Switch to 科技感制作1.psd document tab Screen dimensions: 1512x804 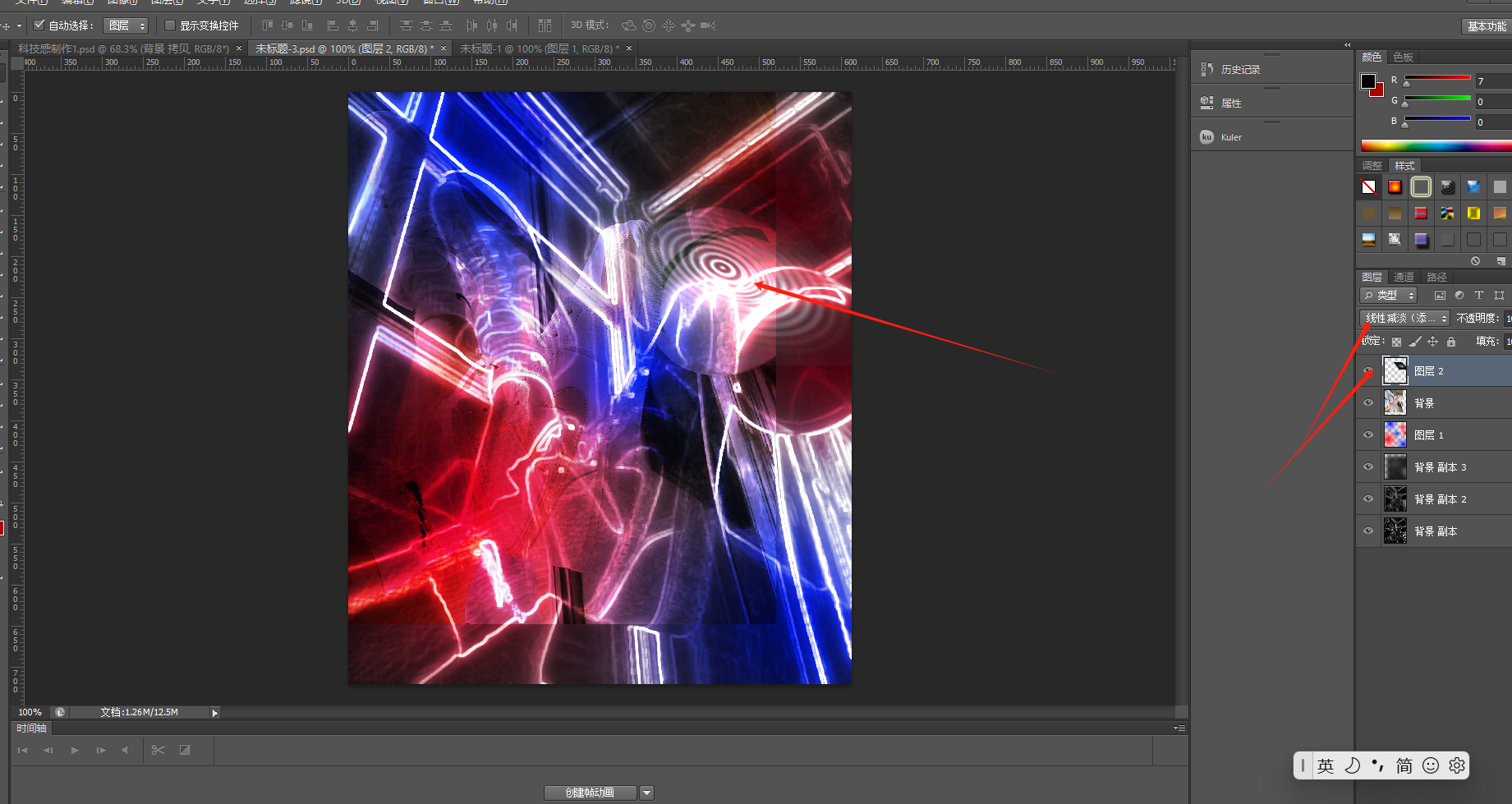click(124, 49)
